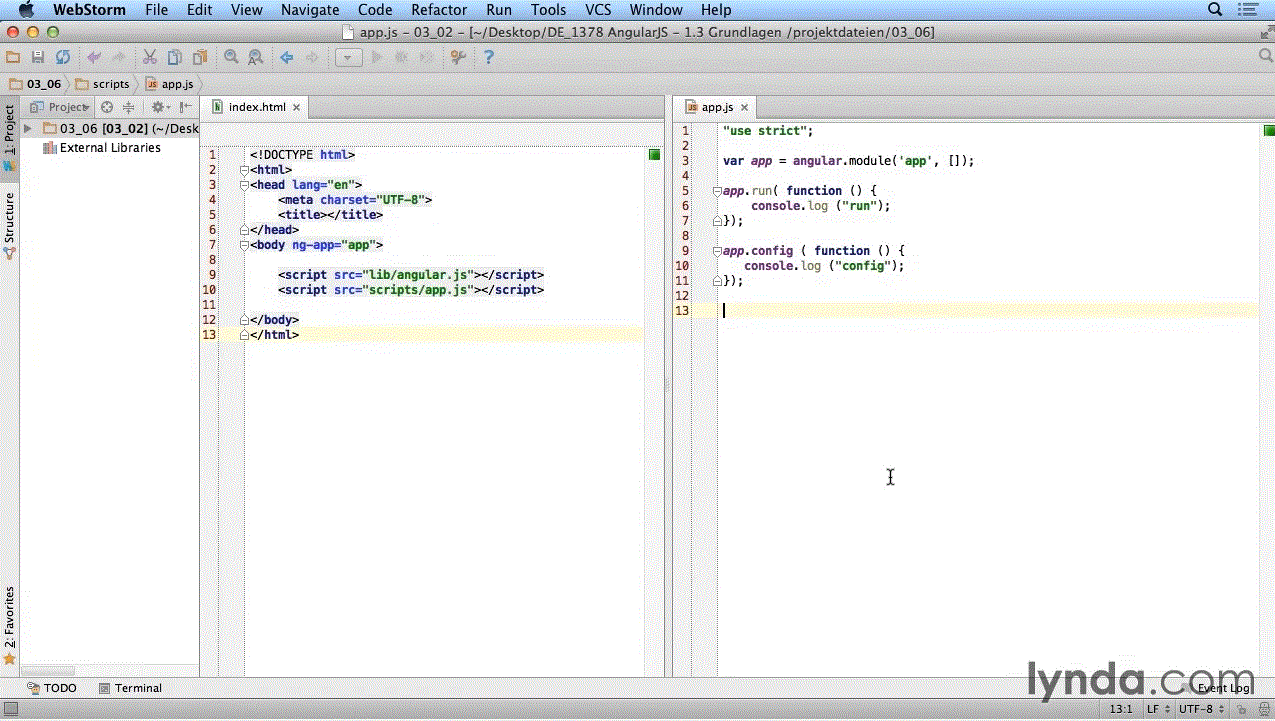The width and height of the screenshot is (1275, 721).
Task: Open the UTF-8 encoding selector
Action: [1201, 709]
